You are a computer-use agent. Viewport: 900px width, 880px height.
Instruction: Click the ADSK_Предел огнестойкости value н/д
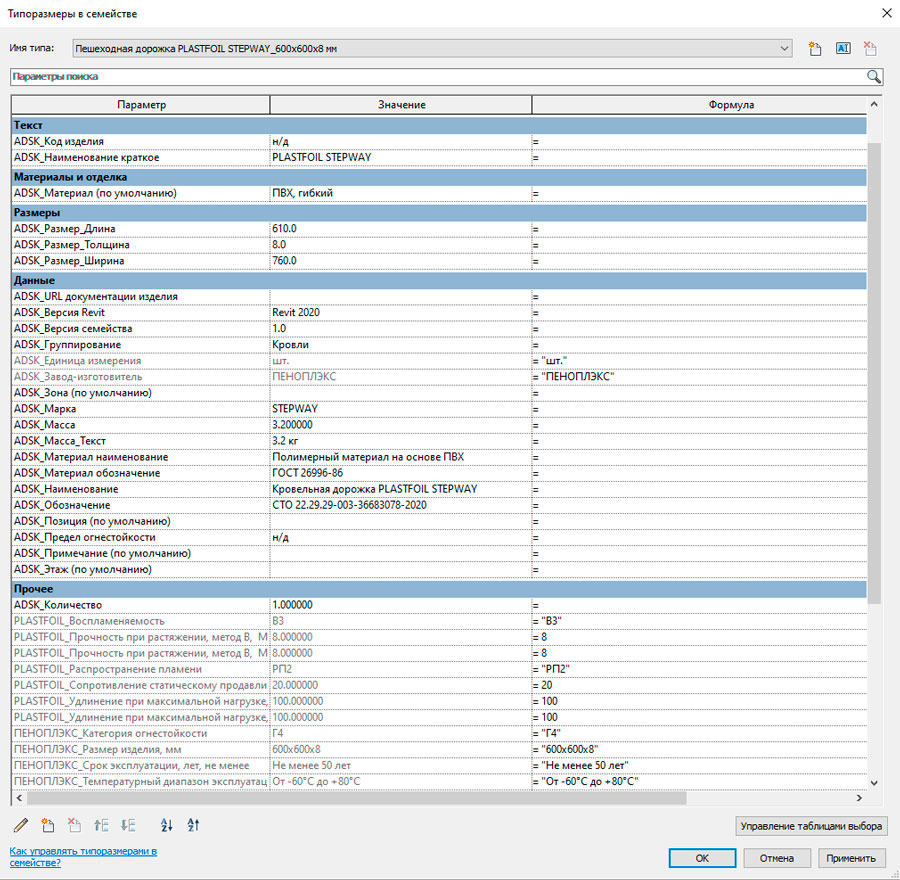tap(280, 538)
